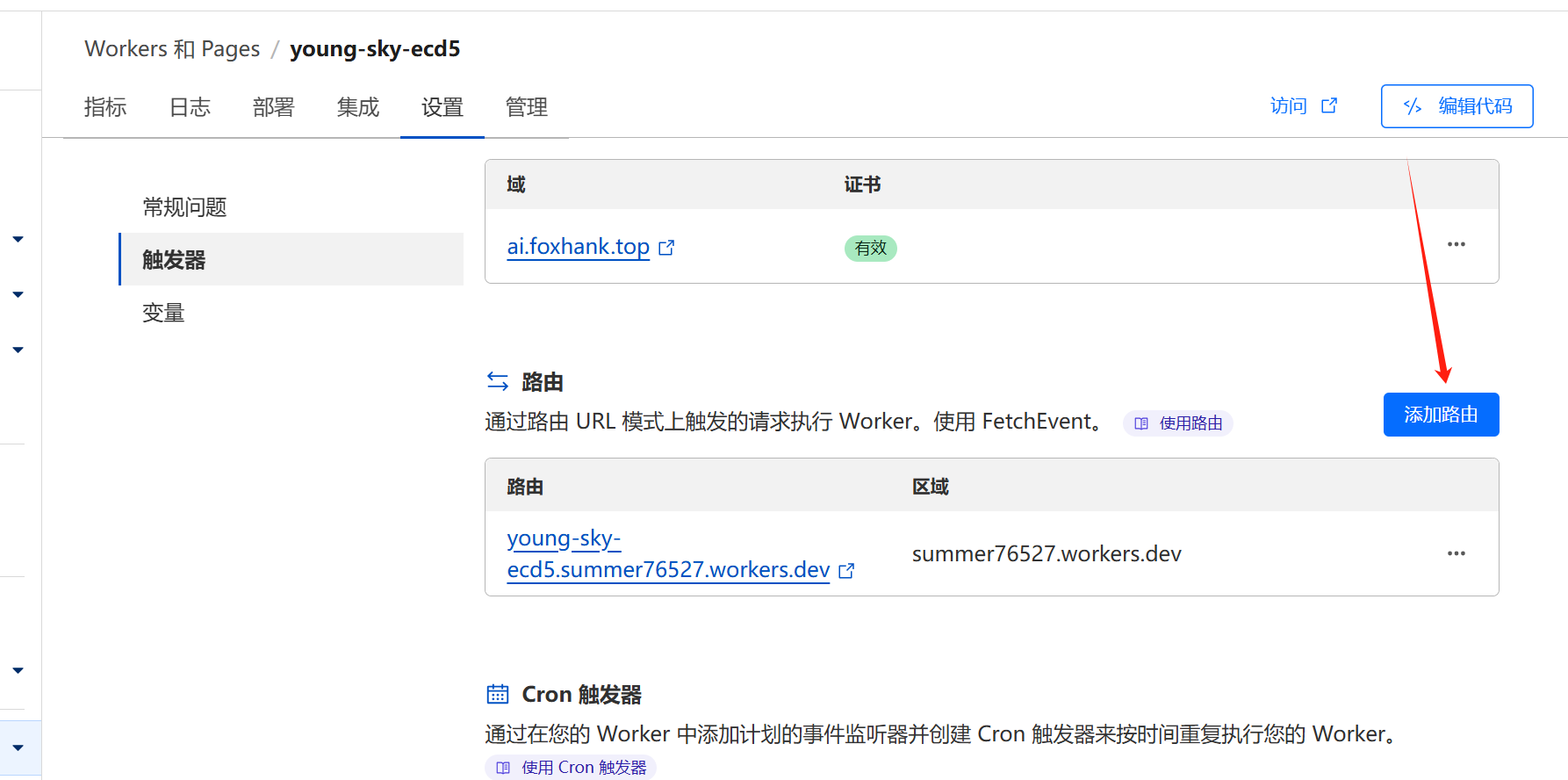Screen dimensions: 1568x780
Task: Select 触发器 in the settings menu
Action: pyautogui.click(x=291, y=259)
